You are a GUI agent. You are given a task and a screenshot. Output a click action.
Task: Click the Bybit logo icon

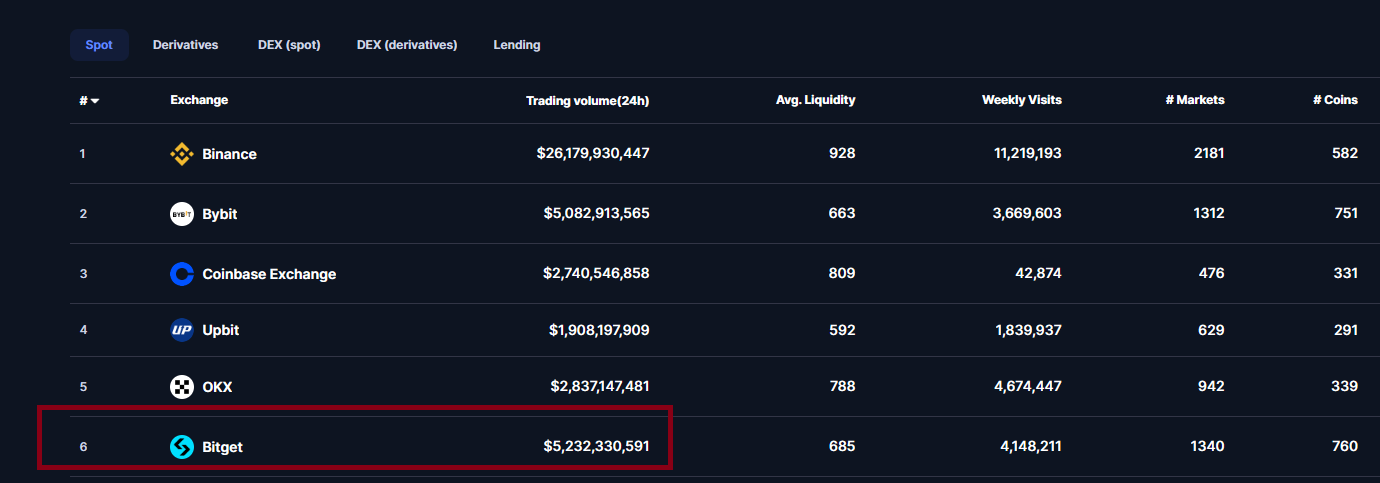coord(182,214)
